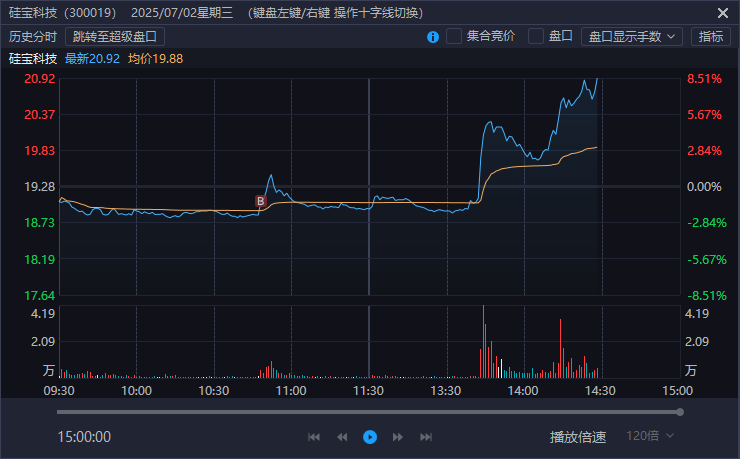The height and width of the screenshot is (459, 740).
Task: Click the blue info icon
Action: (433, 37)
